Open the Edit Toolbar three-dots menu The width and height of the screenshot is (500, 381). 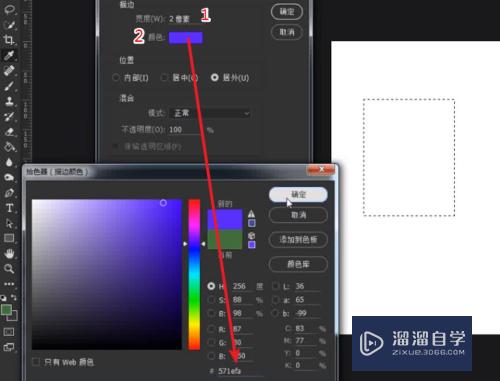(9, 284)
